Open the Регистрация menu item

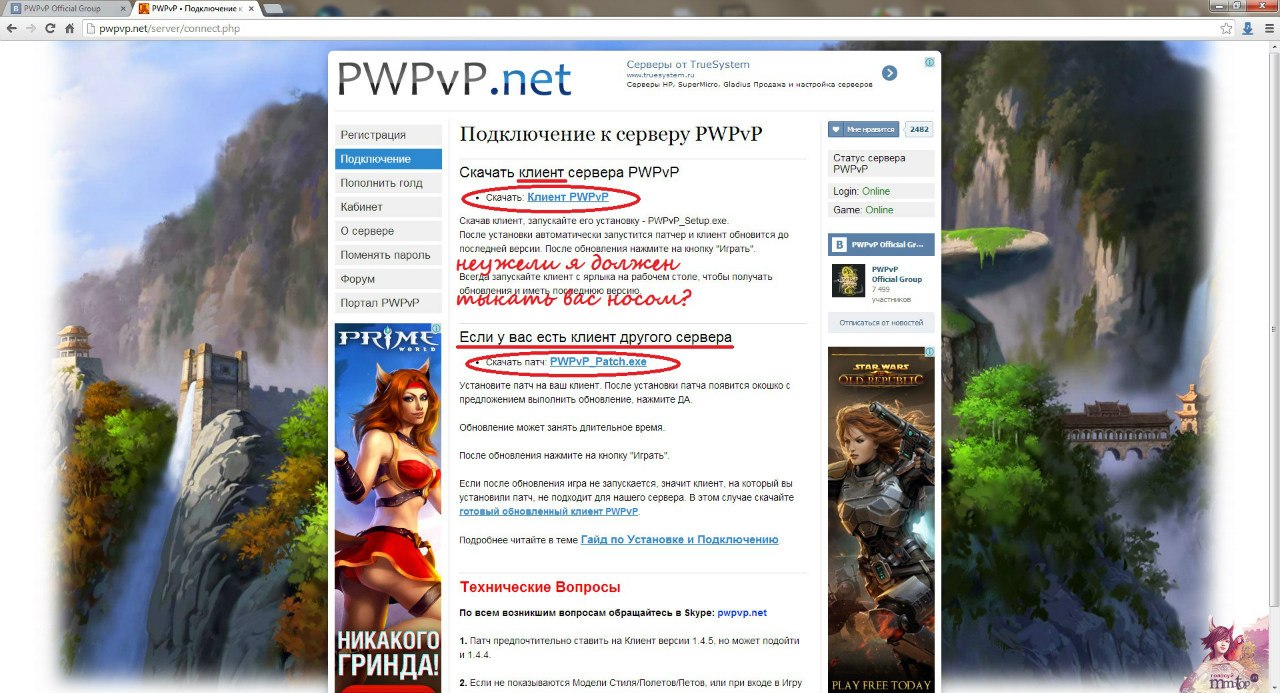373,135
